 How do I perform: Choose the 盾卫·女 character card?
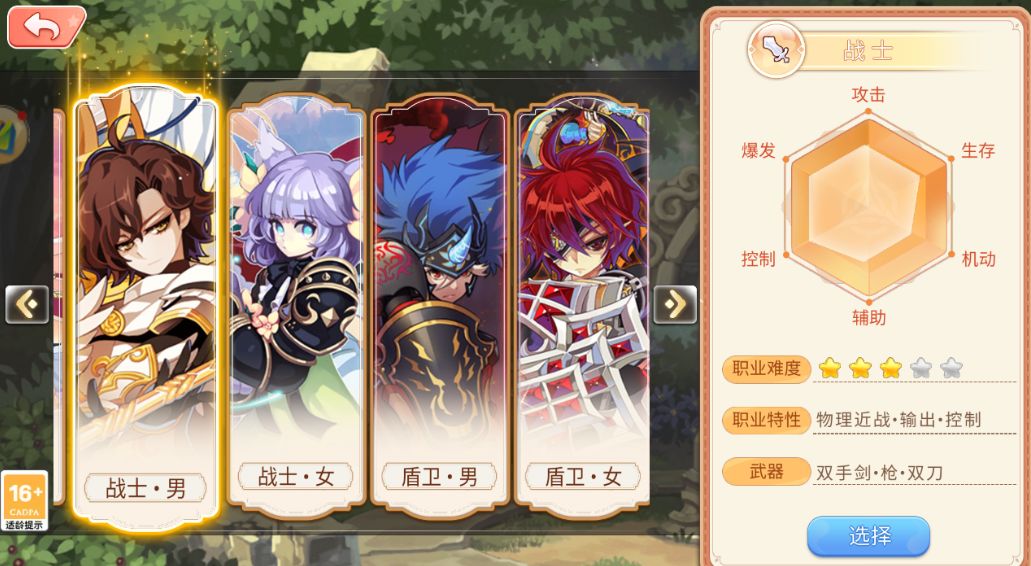click(583, 304)
